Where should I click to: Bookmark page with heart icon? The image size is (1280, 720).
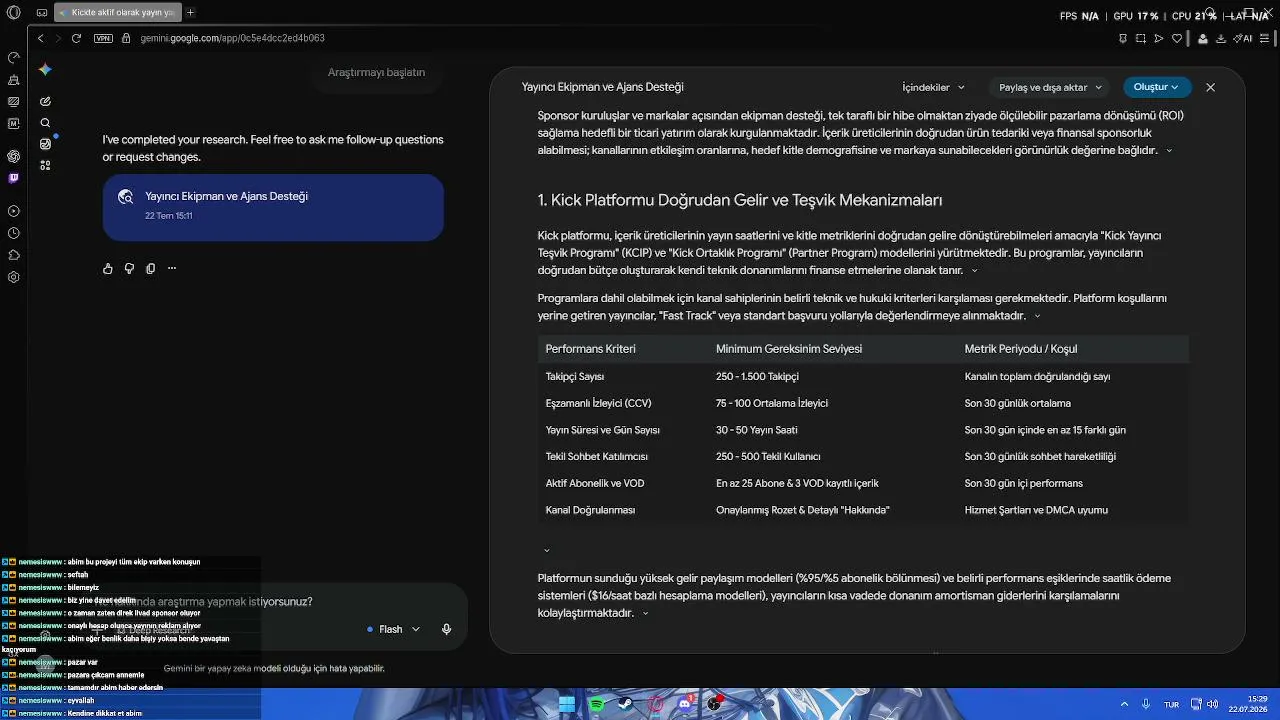[1177, 38]
